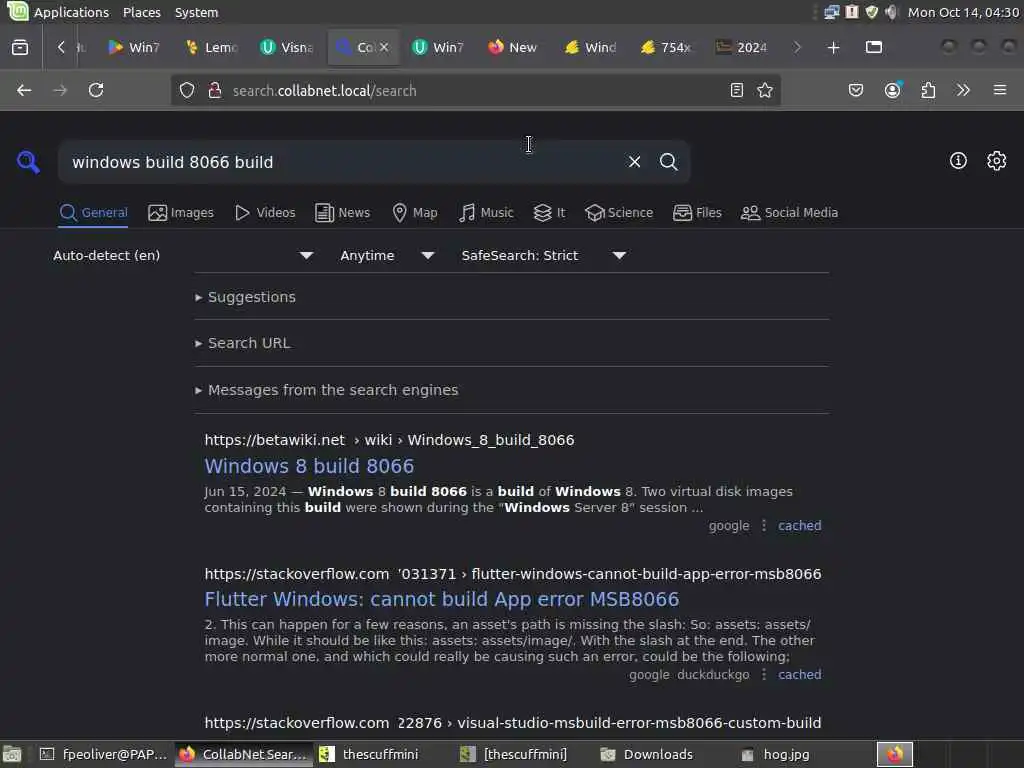The height and width of the screenshot is (768, 1024).
Task: Switch to Social Media search category
Action: point(790,212)
